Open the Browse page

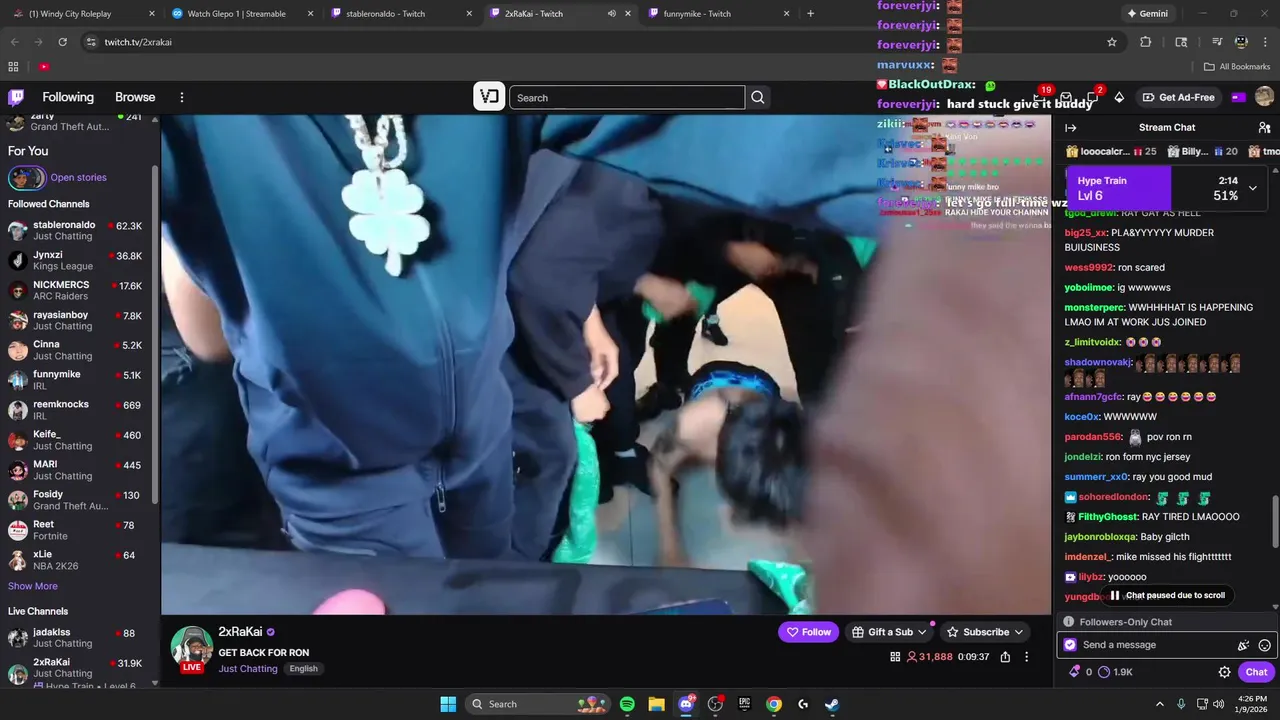pos(135,97)
